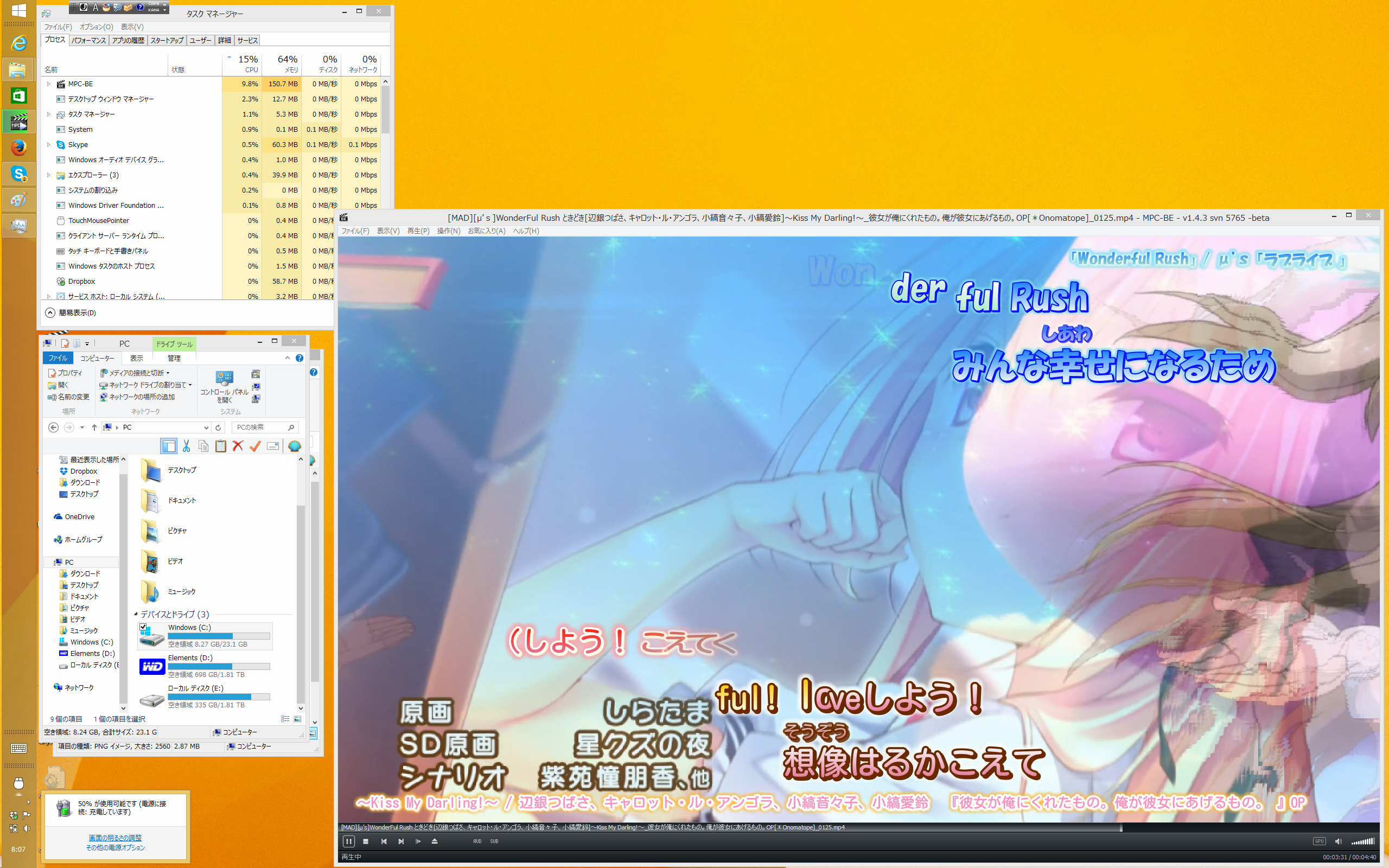Open the お気に入り(A) menu in MPC-BE
Image resolution: width=1389 pixels, height=868 pixels.
(x=486, y=231)
